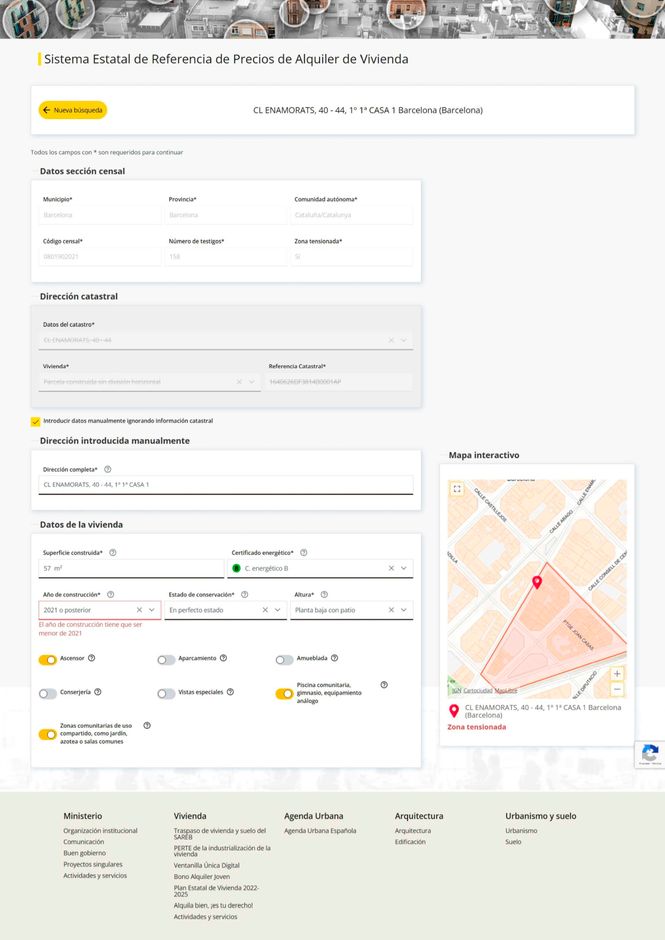Open Proyectos singulares footer link

pos(93,864)
